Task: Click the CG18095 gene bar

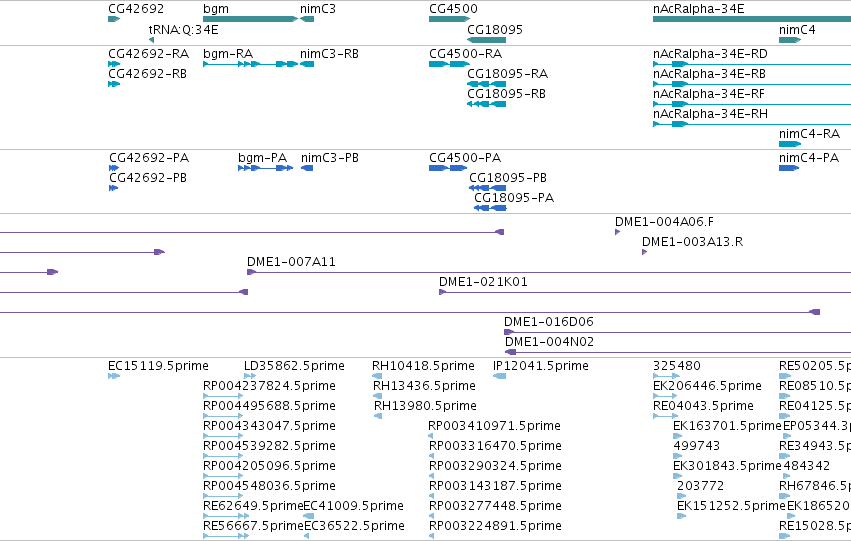Action: click(486, 40)
